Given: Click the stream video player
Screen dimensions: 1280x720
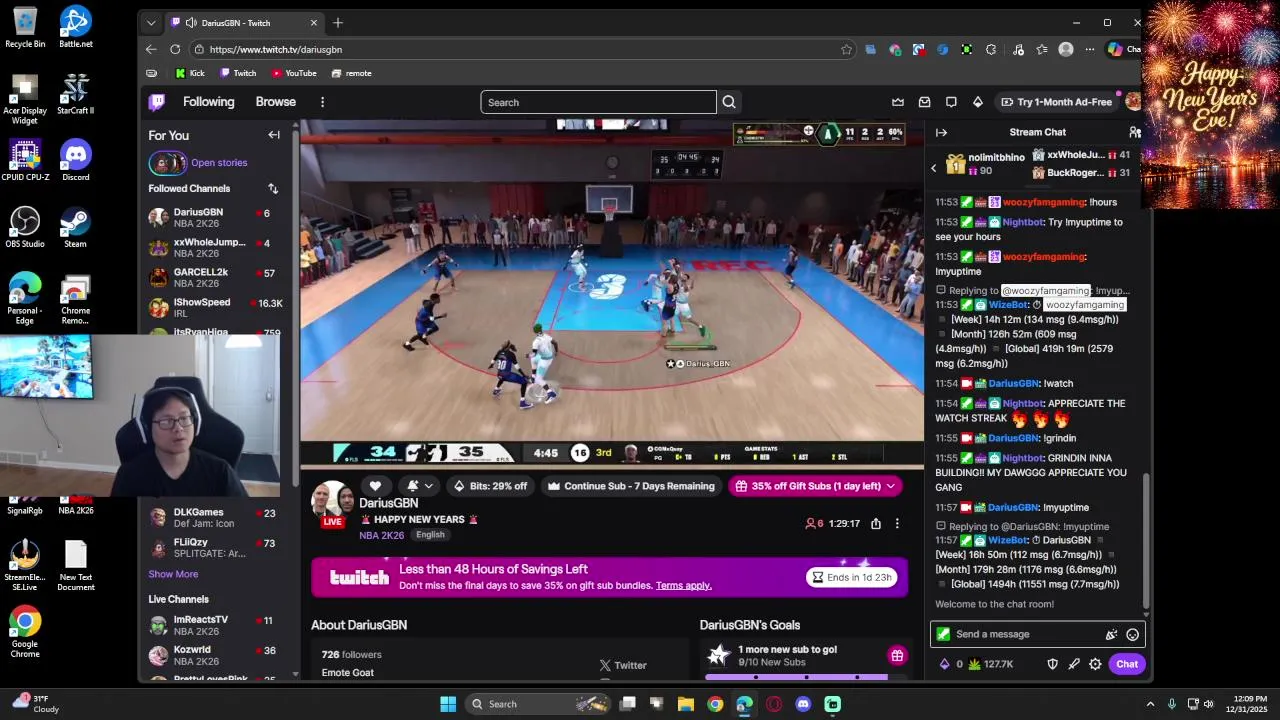Looking at the screenshot, I should [612, 292].
